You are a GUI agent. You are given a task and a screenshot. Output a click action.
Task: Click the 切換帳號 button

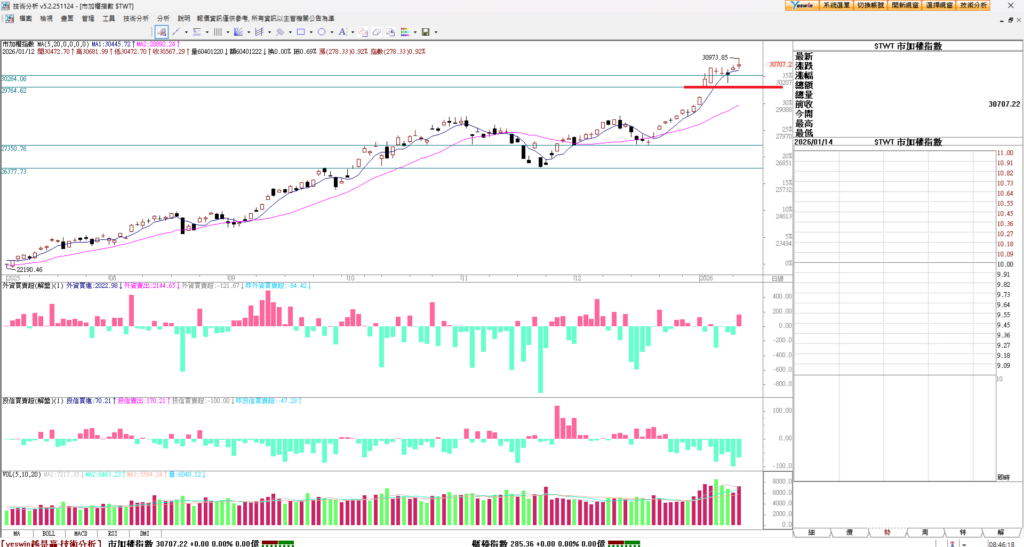[871, 5]
